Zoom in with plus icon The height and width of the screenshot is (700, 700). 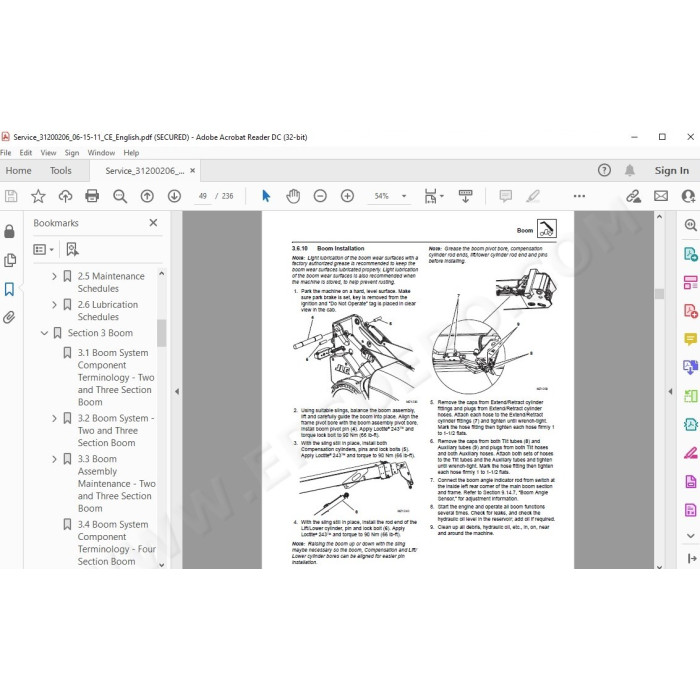point(347,196)
